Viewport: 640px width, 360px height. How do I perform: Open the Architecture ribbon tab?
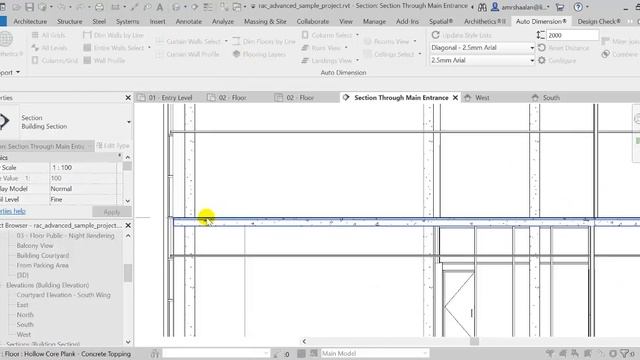point(30,21)
